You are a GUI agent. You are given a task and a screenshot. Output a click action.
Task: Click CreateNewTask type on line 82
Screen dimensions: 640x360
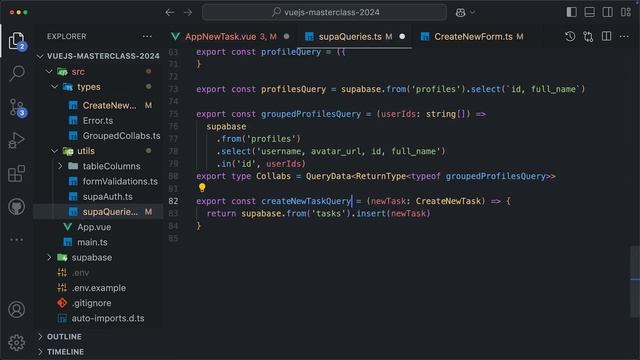[448, 201]
